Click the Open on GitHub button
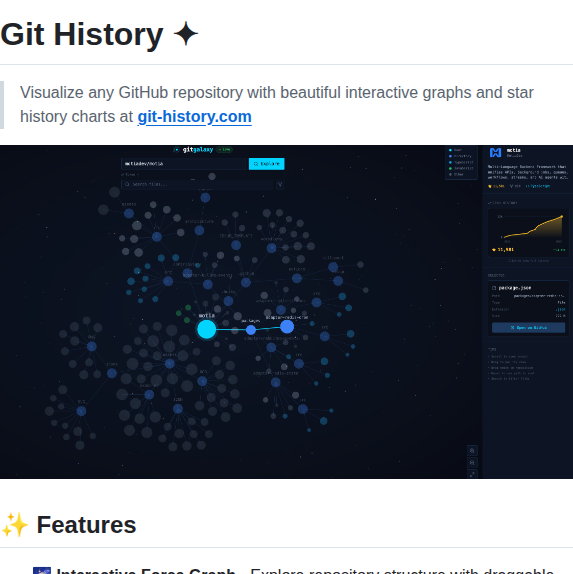The image size is (573, 574). pos(528,328)
